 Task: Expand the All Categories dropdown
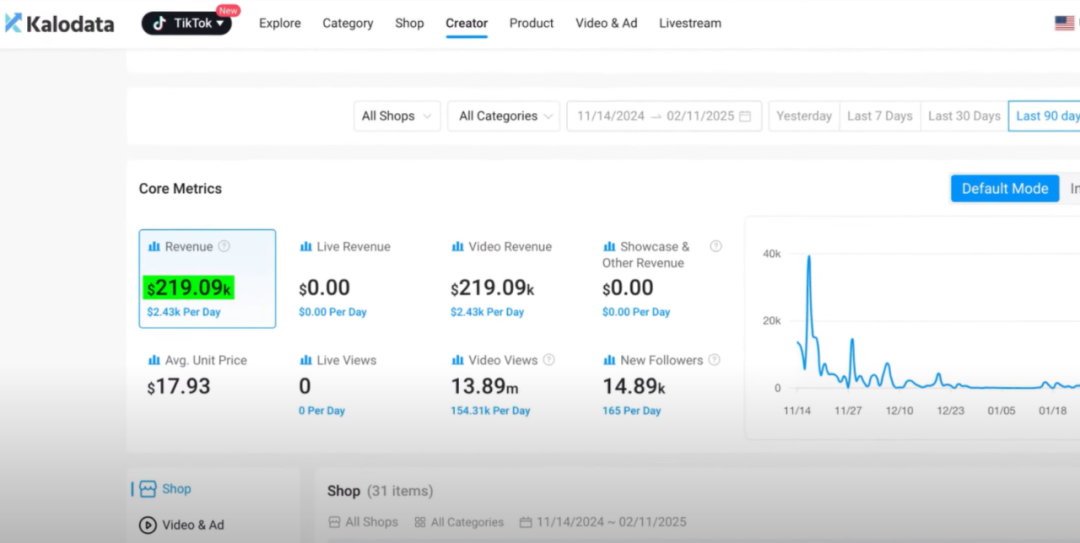(503, 116)
